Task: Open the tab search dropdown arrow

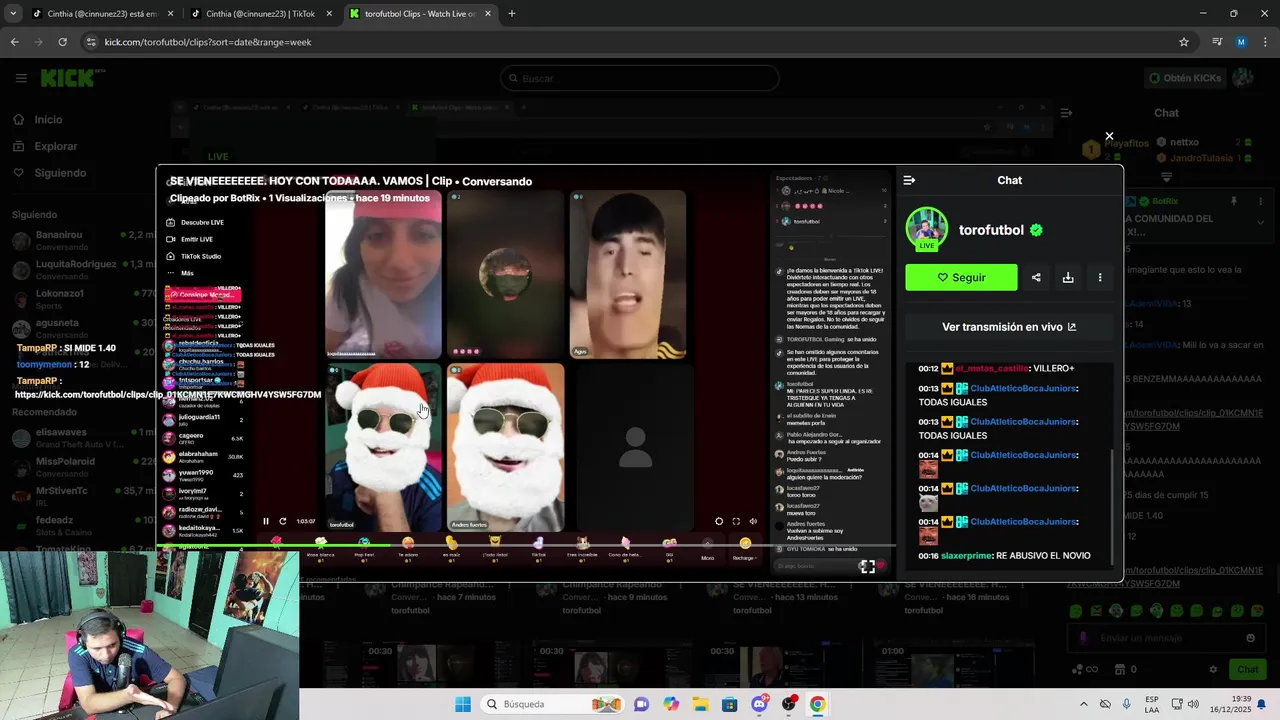Action: 13,14
